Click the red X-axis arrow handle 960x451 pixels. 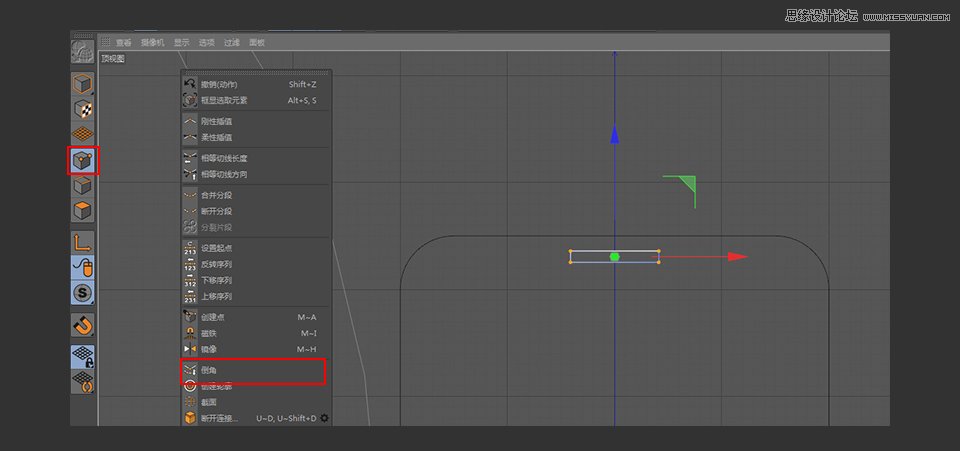738,257
